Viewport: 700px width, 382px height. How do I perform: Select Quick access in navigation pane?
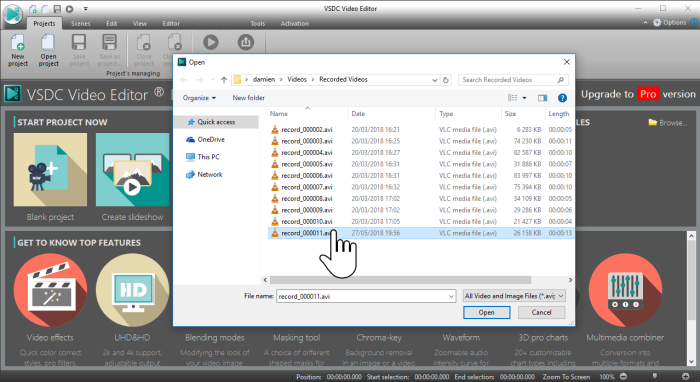click(x=216, y=122)
